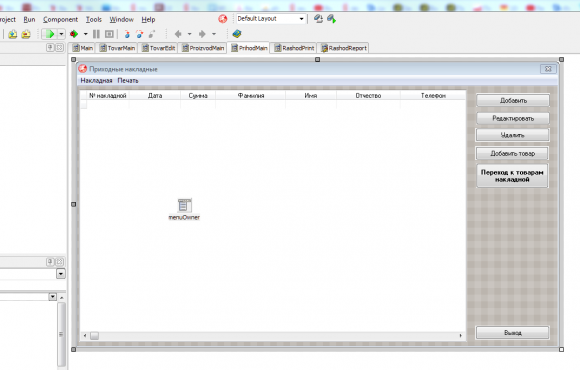Select the menuOwner component icon
This screenshot has width=580, height=370.
[184, 205]
